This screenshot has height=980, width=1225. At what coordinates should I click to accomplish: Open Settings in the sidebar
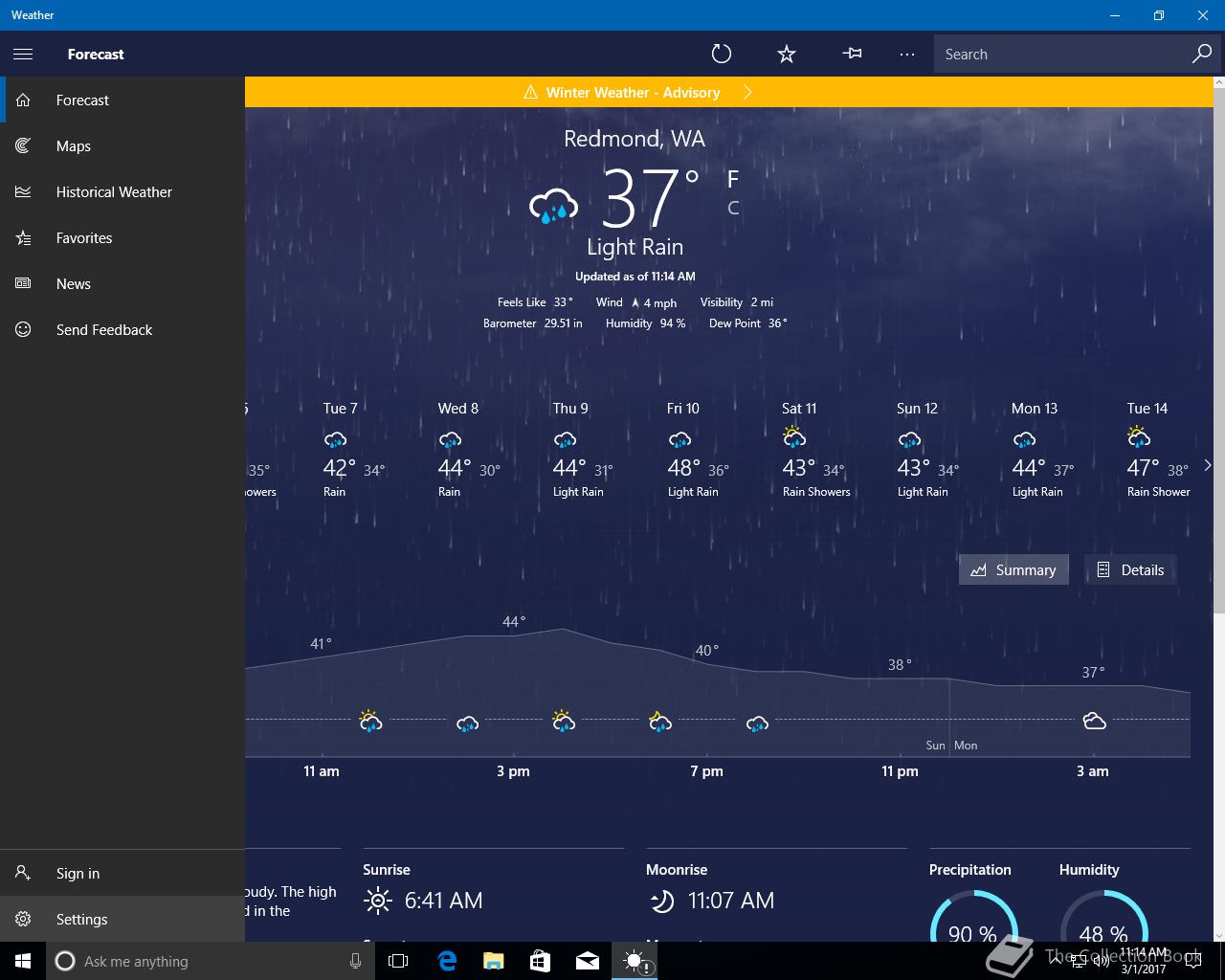(122, 919)
